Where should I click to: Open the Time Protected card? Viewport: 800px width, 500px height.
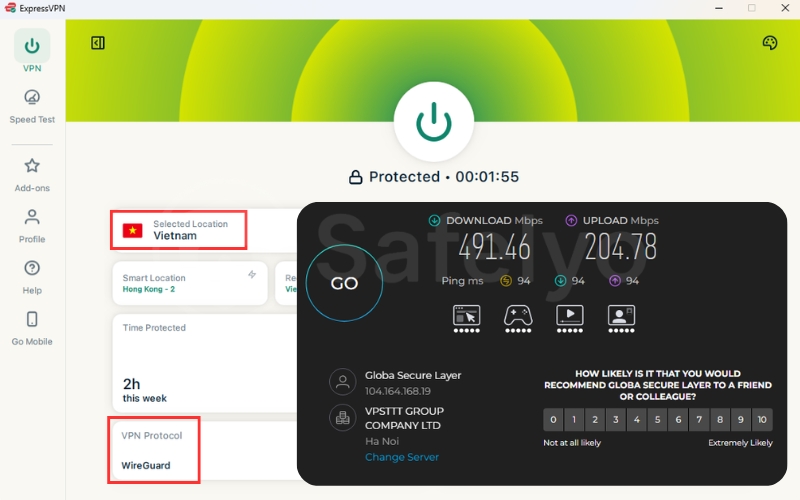(x=205, y=363)
